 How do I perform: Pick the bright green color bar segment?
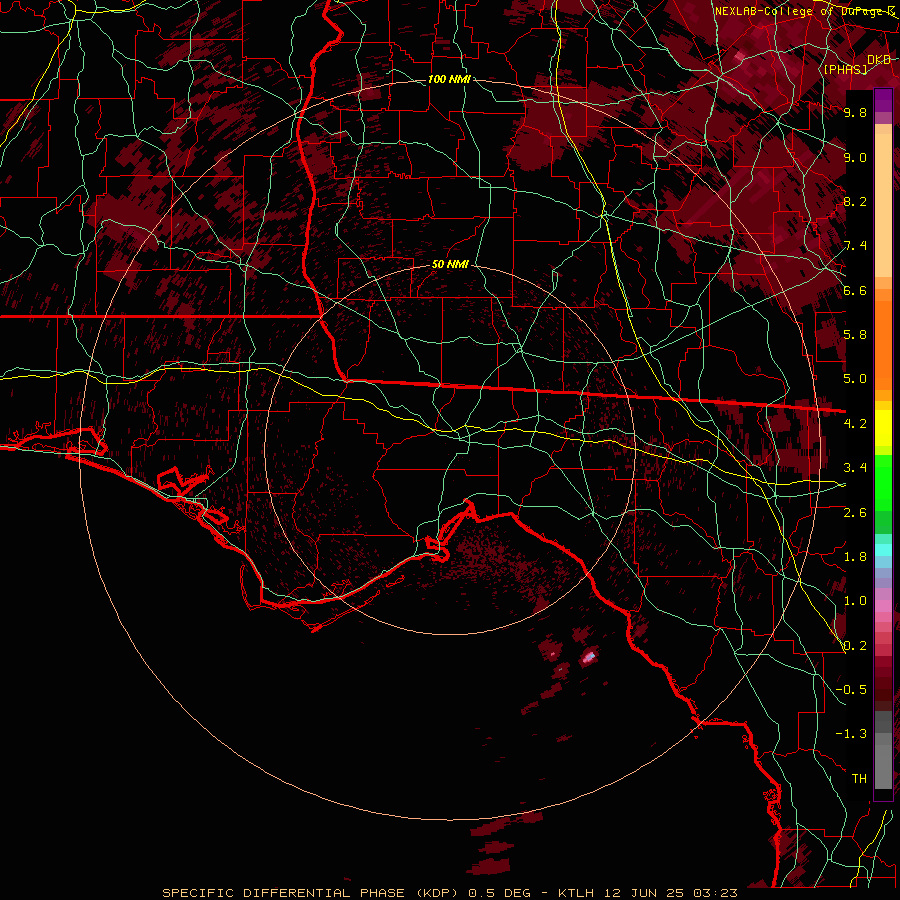883,482
